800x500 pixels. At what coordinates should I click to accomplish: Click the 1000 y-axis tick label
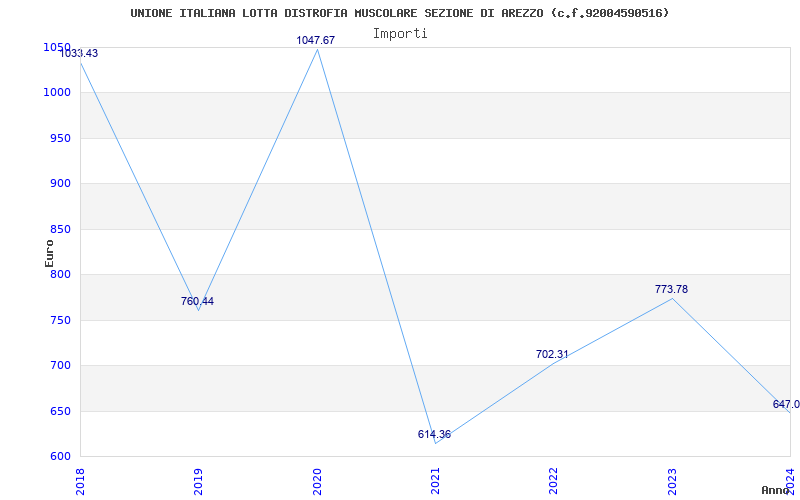coord(57,93)
